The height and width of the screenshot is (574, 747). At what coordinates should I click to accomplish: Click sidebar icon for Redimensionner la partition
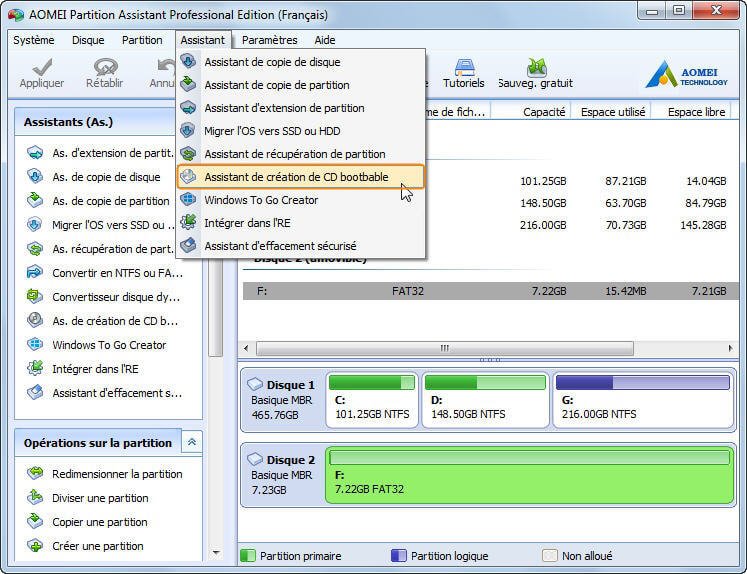35,473
